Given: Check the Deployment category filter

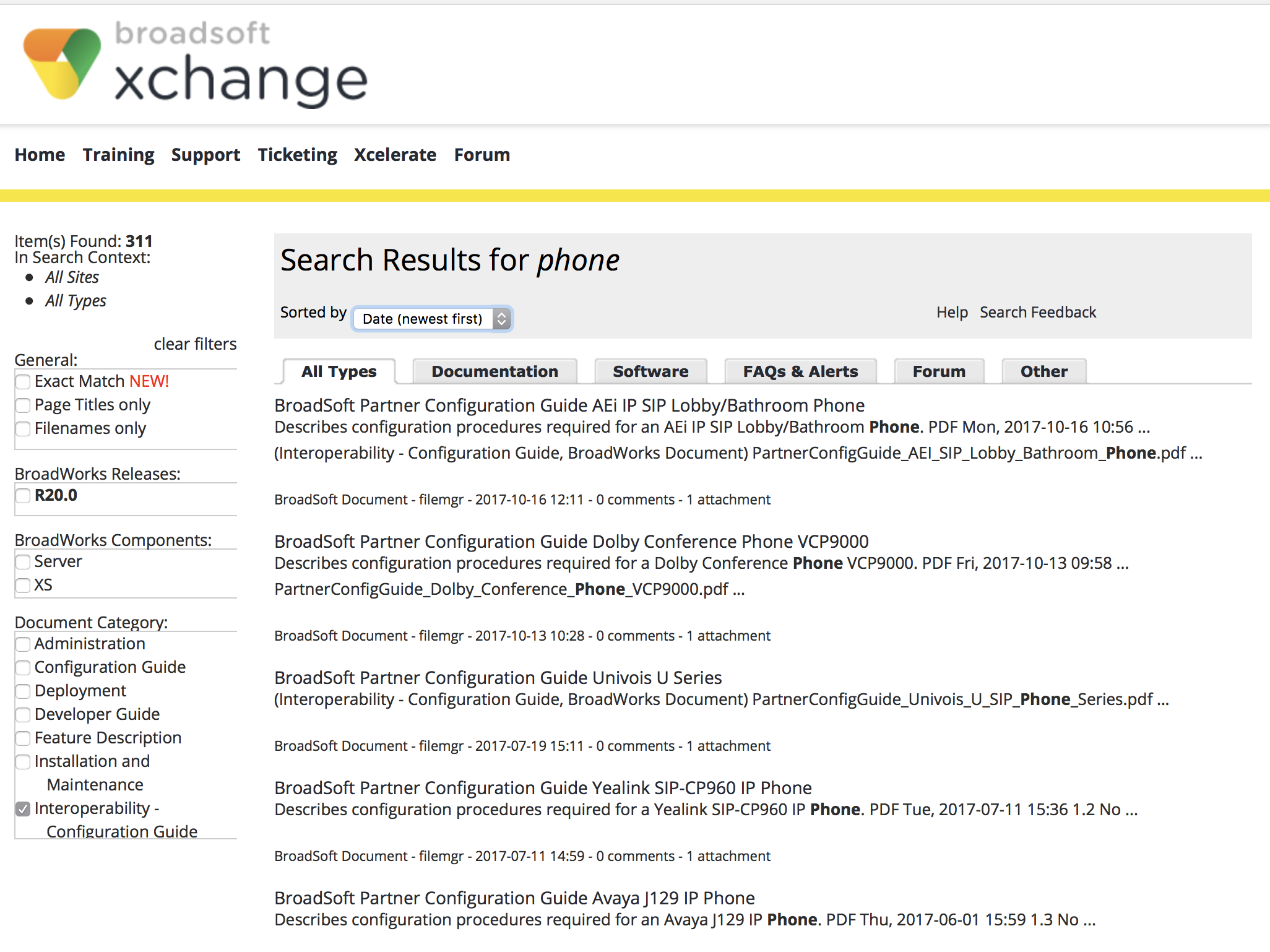Looking at the screenshot, I should point(23,691).
